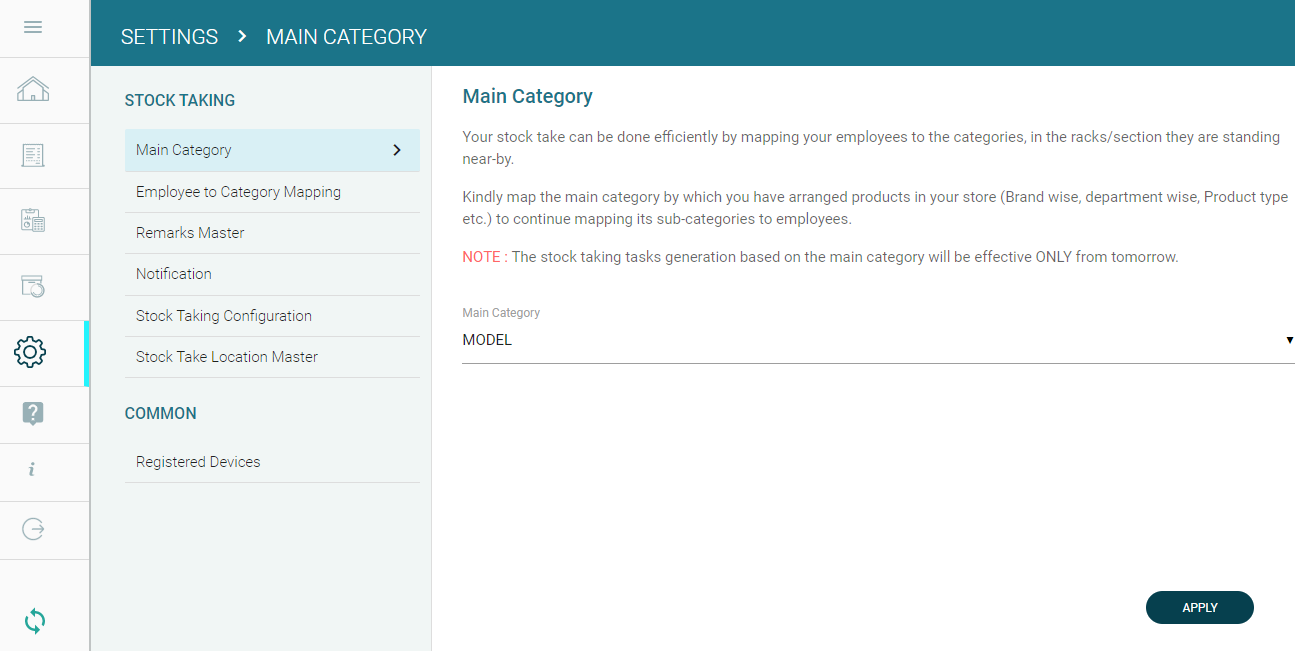Open the info icon
This screenshot has width=1295, height=651.
coord(32,469)
